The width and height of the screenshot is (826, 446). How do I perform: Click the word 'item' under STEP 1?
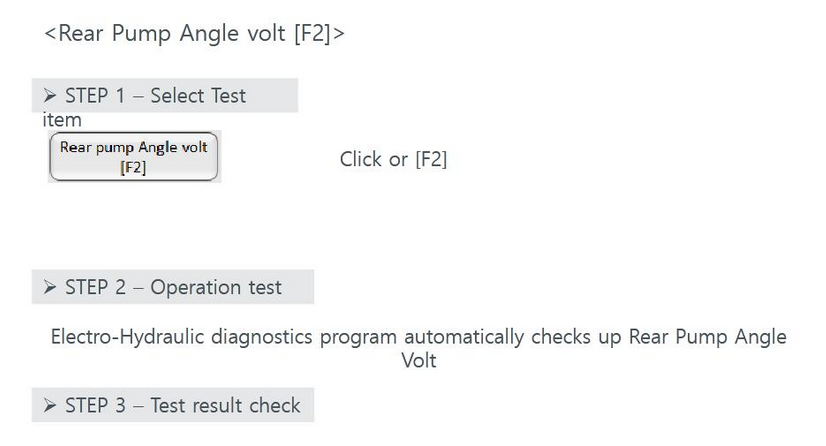tap(62, 120)
